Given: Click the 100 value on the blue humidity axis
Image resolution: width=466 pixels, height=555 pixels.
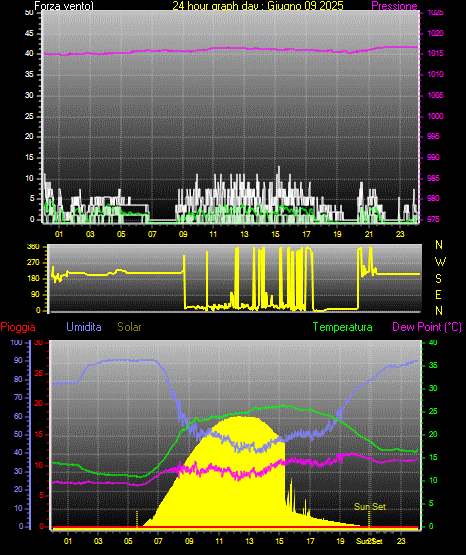Looking at the screenshot, I should pyautogui.click(x=17, y=342).
